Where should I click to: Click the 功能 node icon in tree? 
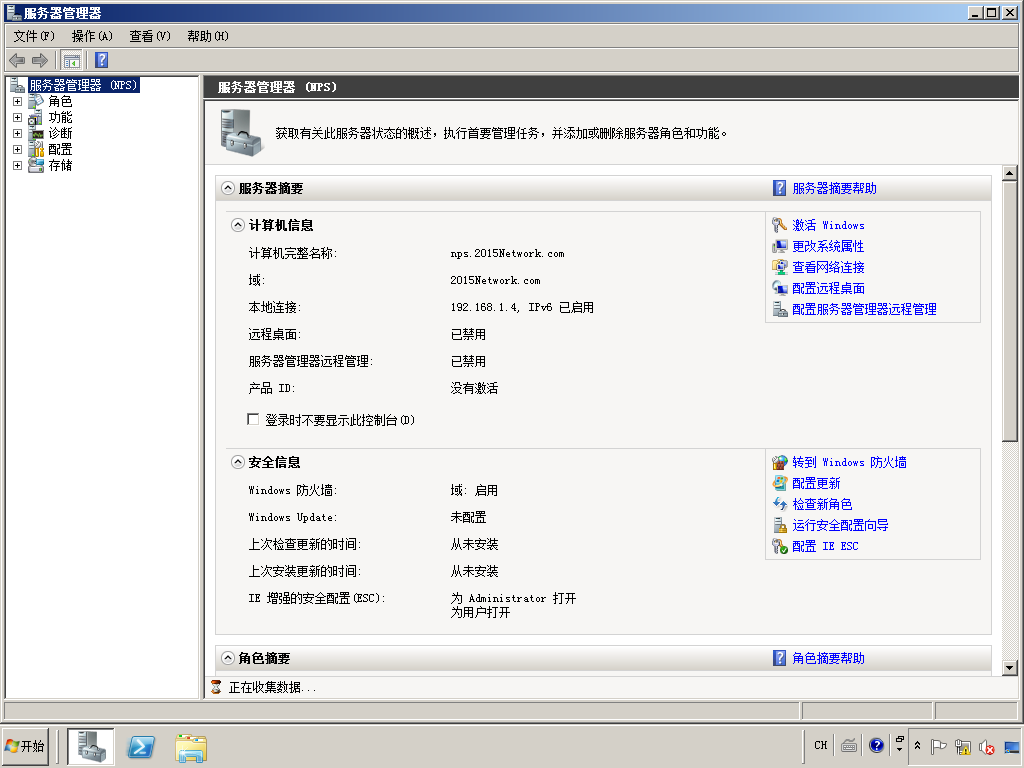click(36, 118)
